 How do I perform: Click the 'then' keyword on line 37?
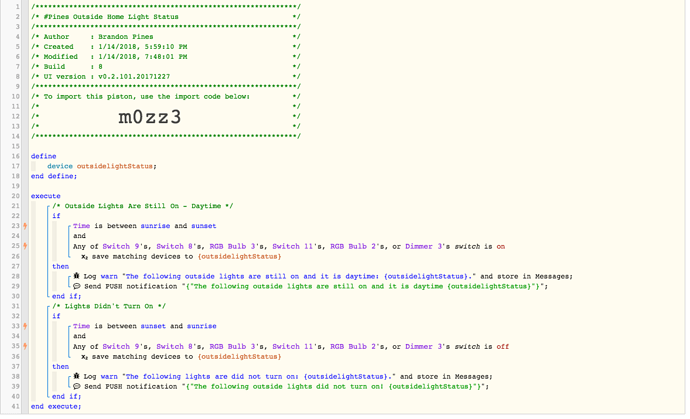coord(61,367)
